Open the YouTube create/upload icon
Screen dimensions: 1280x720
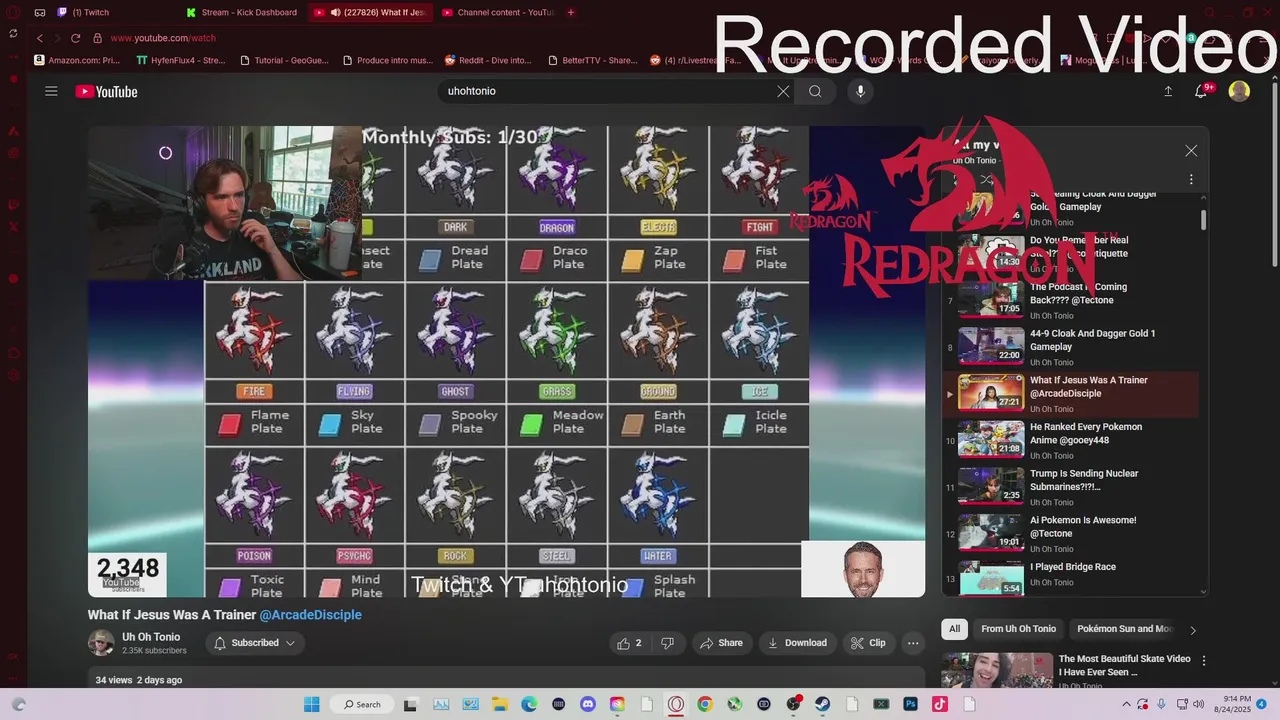click(1167, 91)
